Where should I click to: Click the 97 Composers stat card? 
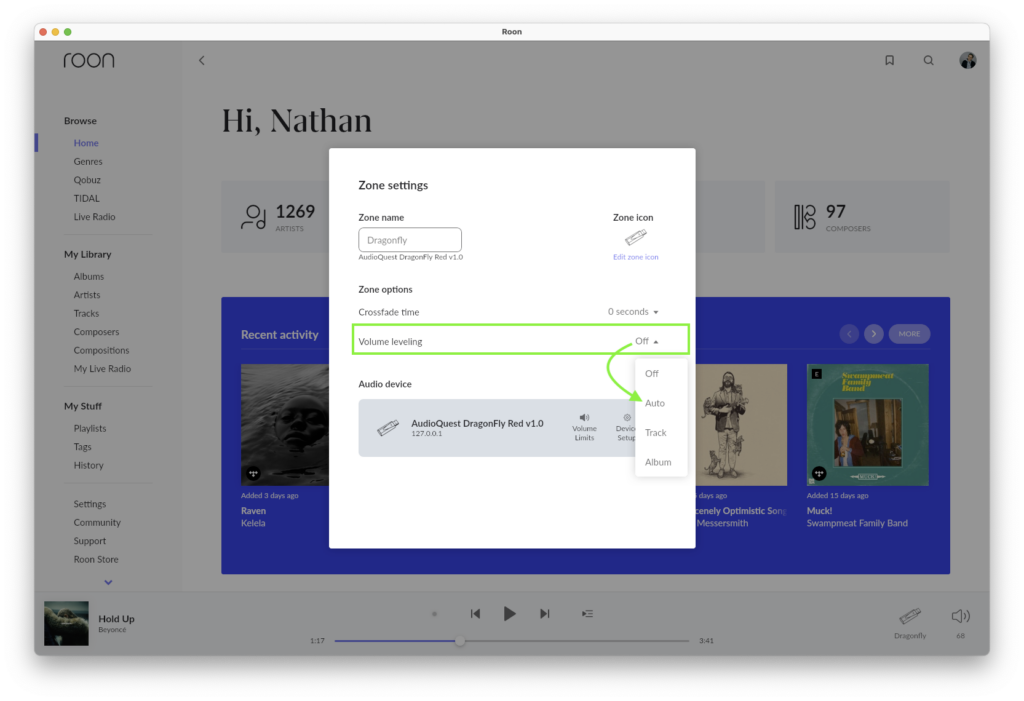coord(862,217)
